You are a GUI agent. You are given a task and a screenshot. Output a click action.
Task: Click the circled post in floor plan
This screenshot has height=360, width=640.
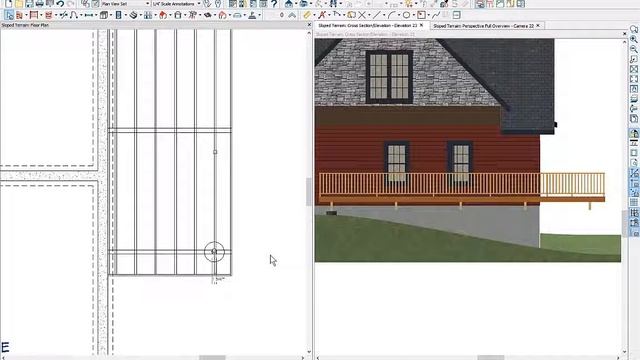214,252
